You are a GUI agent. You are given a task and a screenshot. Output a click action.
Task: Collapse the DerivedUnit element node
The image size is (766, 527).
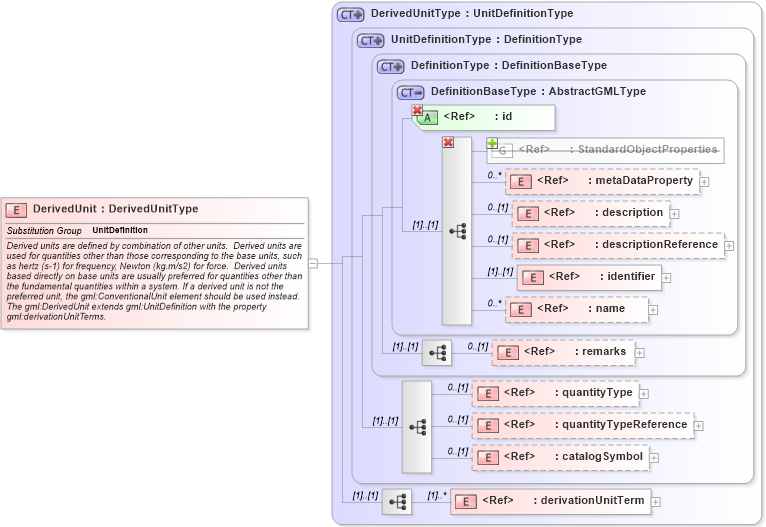point(313,263)
